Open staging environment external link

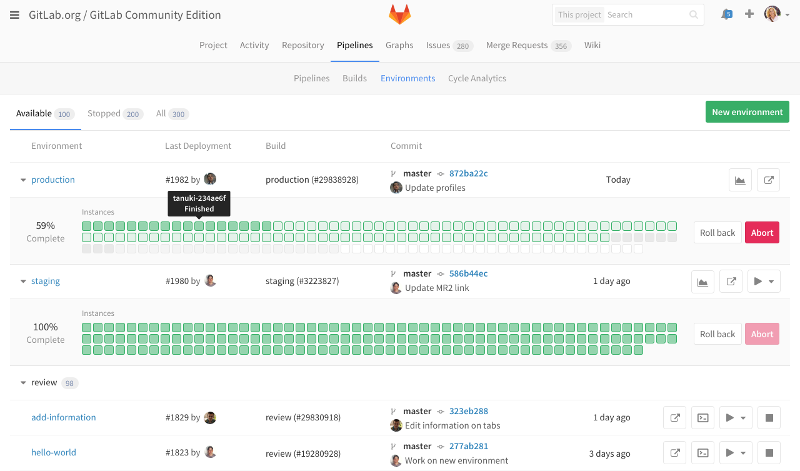pos(731,282)
